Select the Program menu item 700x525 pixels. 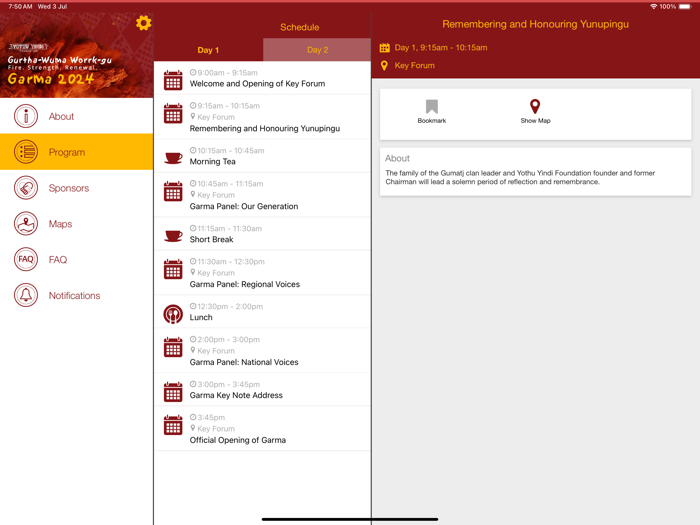pyautogui.click(x=76, y=152)
